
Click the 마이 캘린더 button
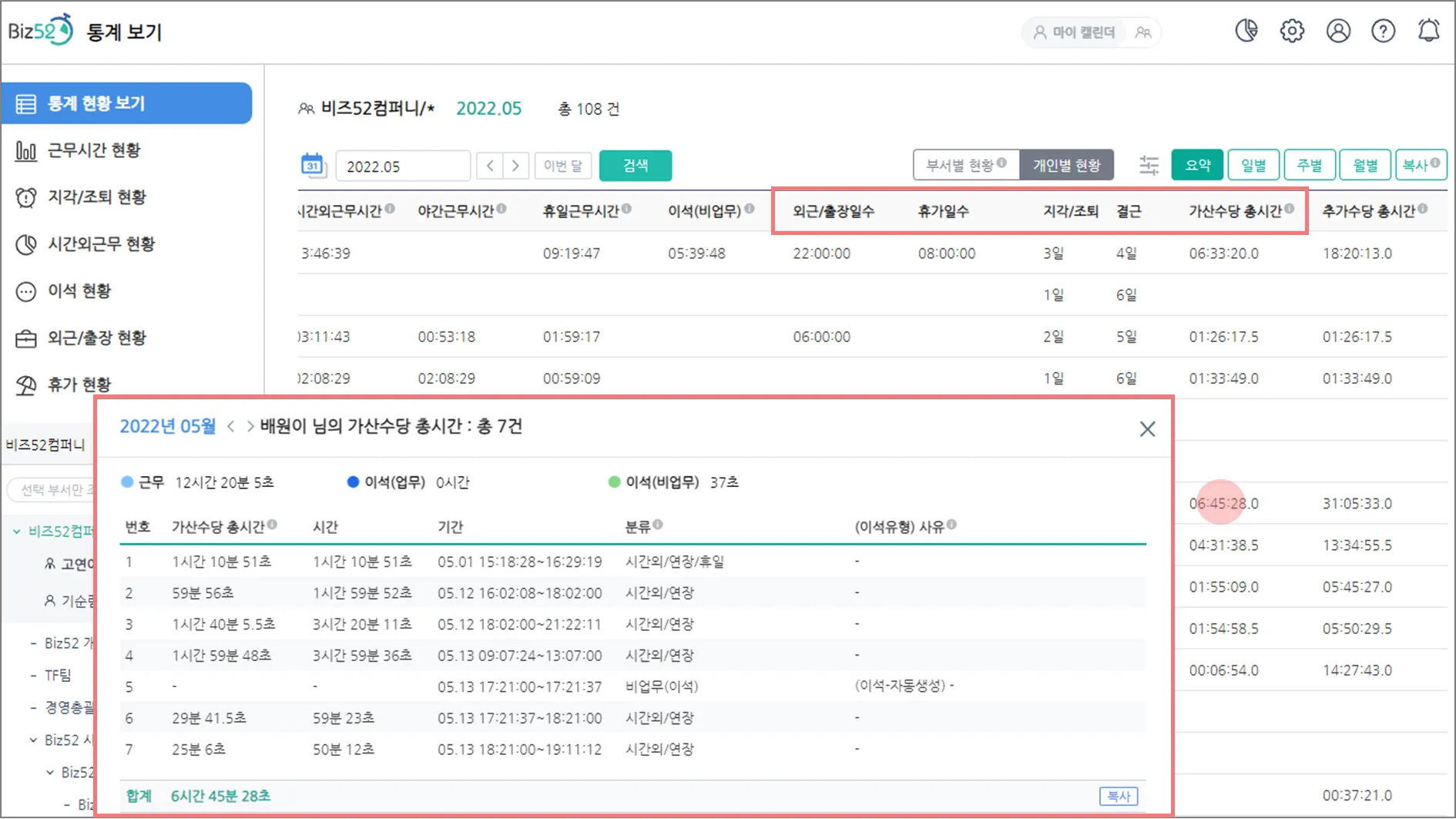(1075, 32)
